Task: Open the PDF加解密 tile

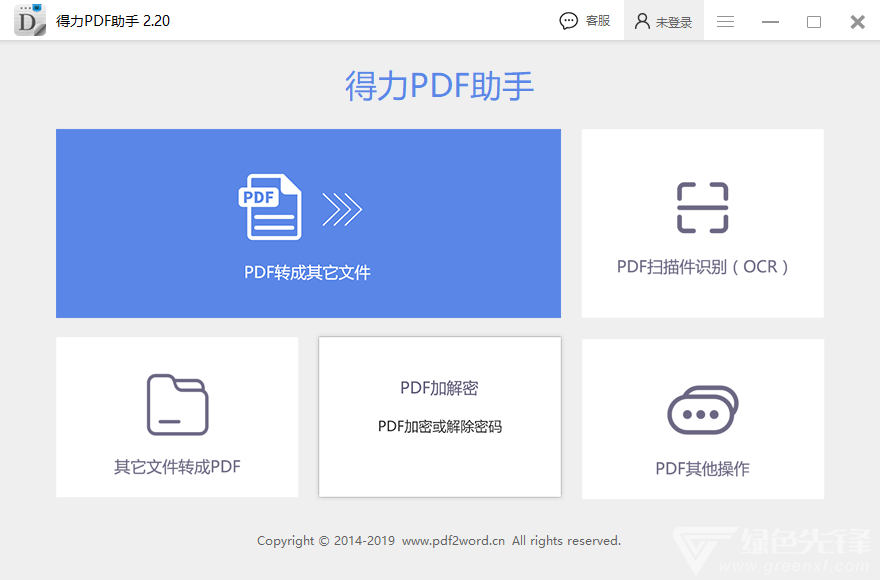Action: tap(440, 417)
